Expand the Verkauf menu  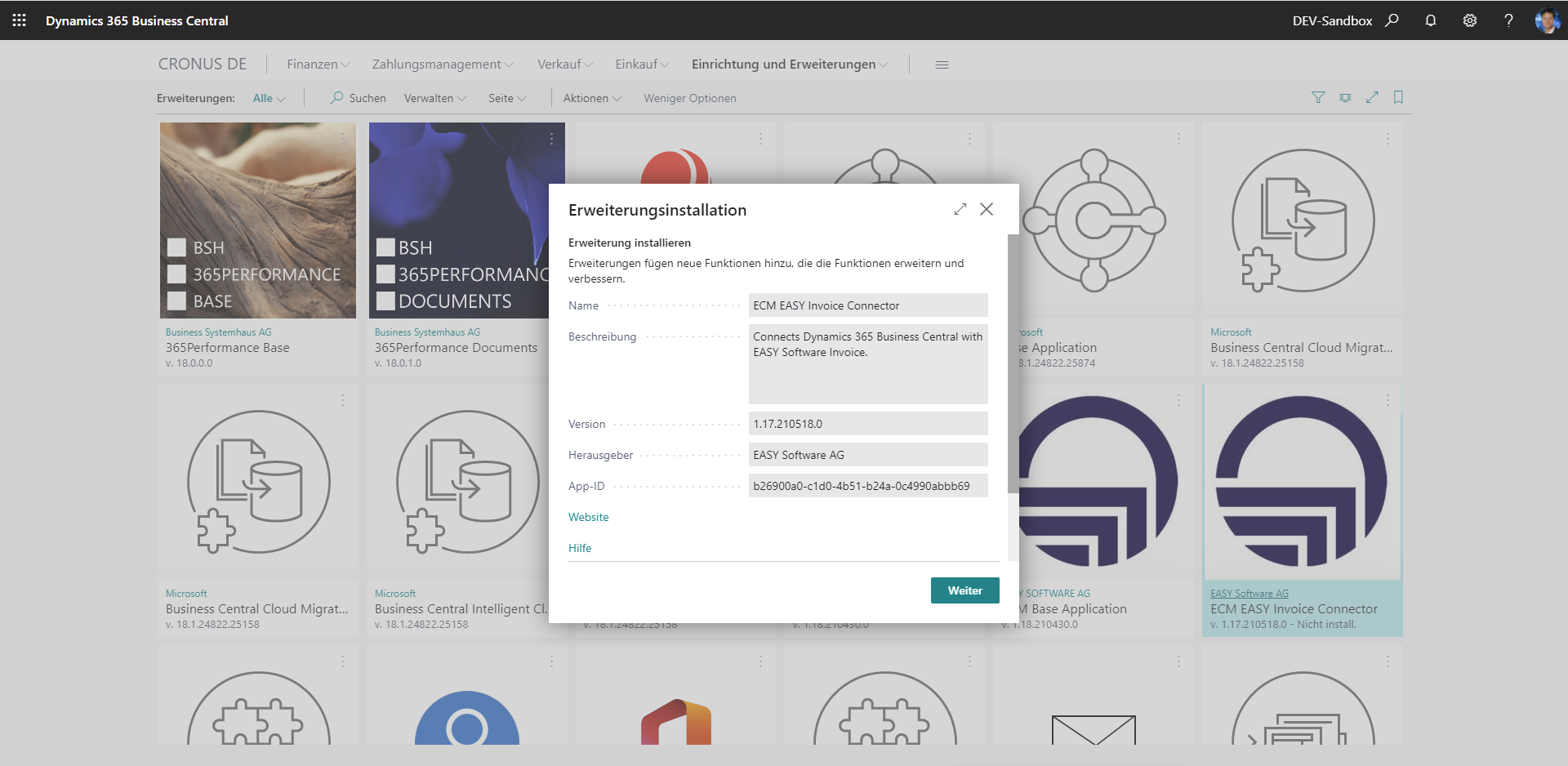pyautogui.click(x=565, y=65)
